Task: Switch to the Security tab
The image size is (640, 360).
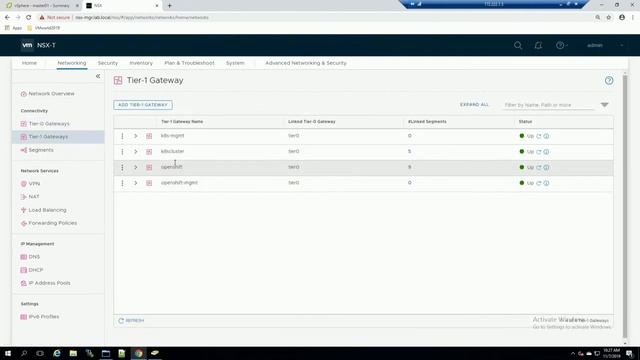Action: (x=108, y=63)
